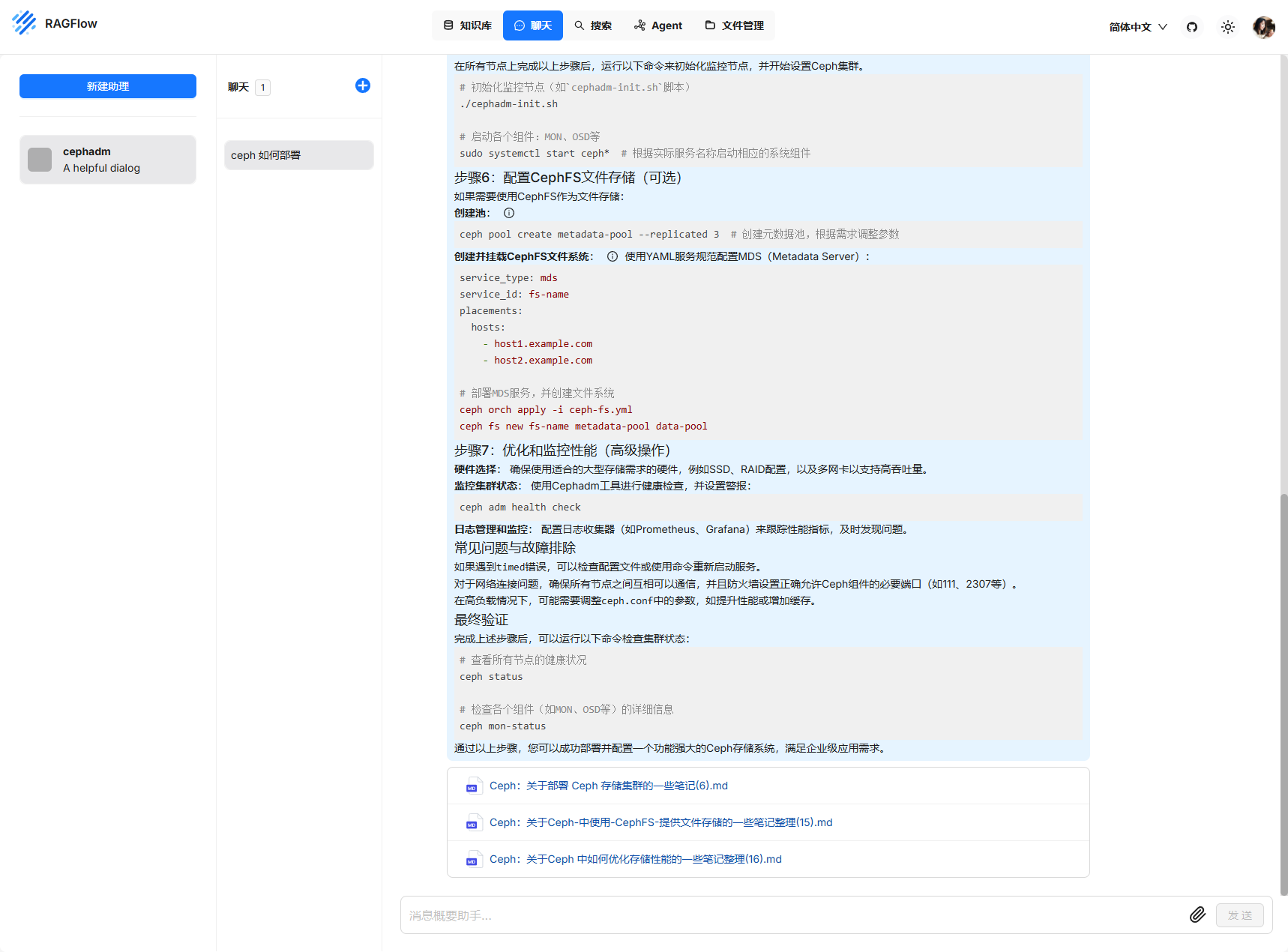The image size is (1288, 952).
Task: Open the 搜索 tab
Action: click(593, 25)
